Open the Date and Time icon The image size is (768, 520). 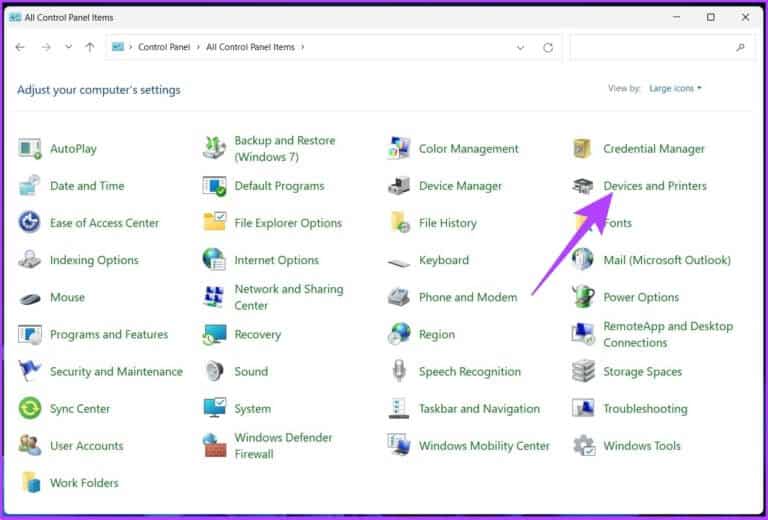tap(30, 186)
